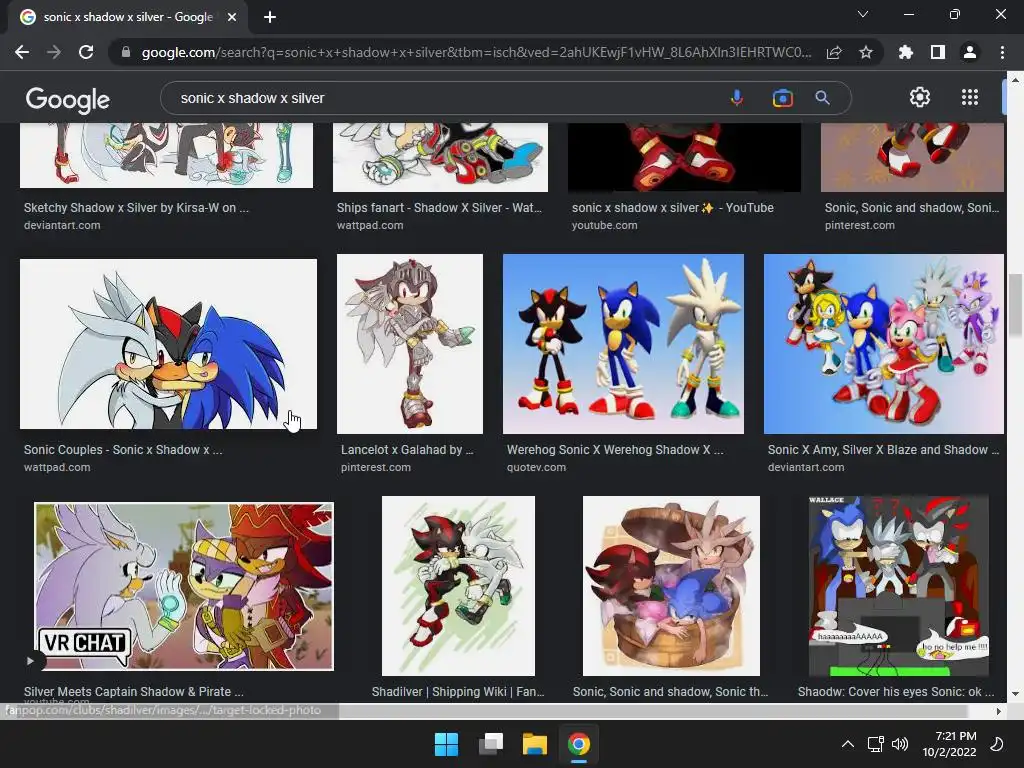Image resolution: width=1024 pixels, height=768 pixels.
Task: Open Task View on the taskbar
Action: click(490, 744)
